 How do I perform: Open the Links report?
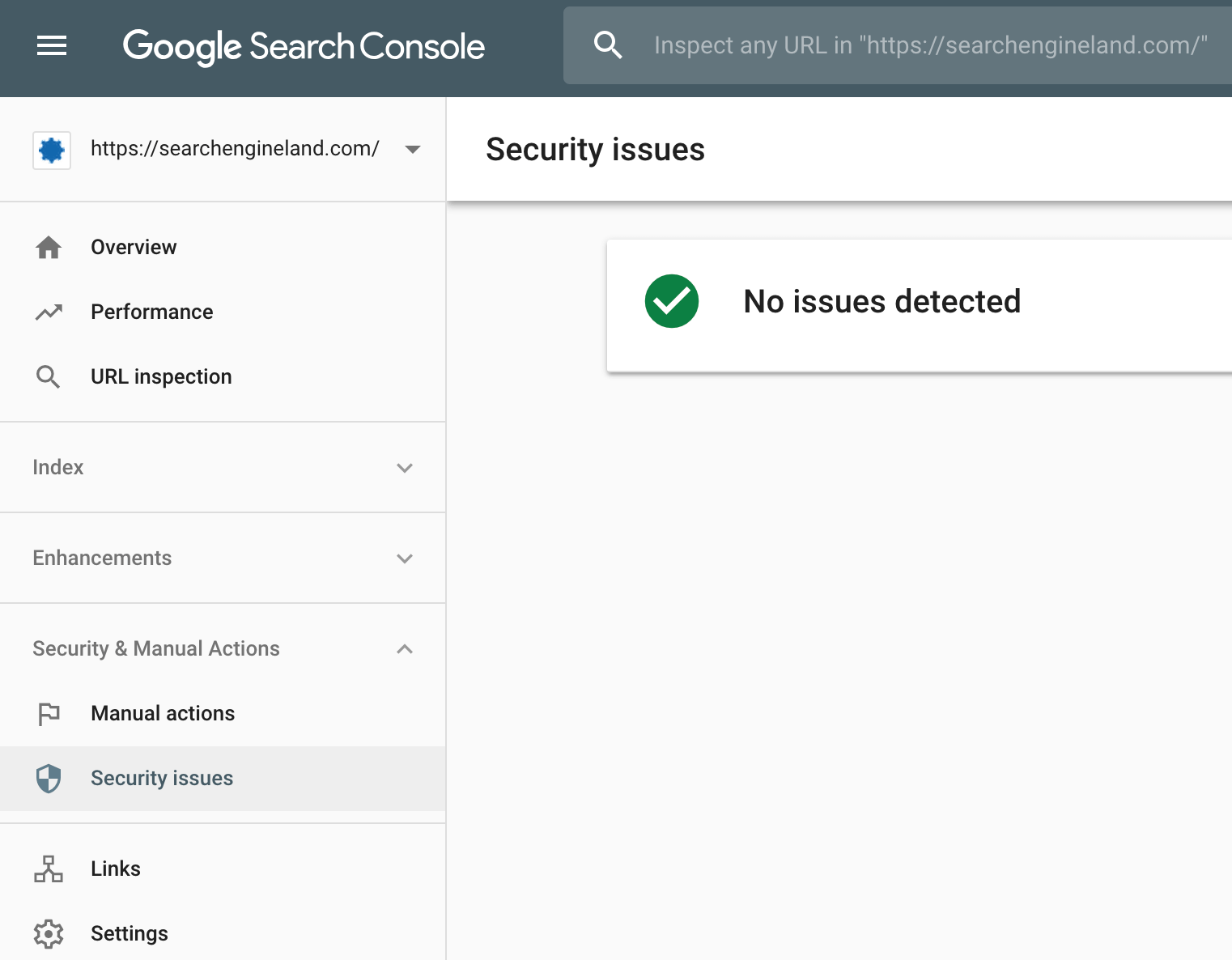pos(115,869)
